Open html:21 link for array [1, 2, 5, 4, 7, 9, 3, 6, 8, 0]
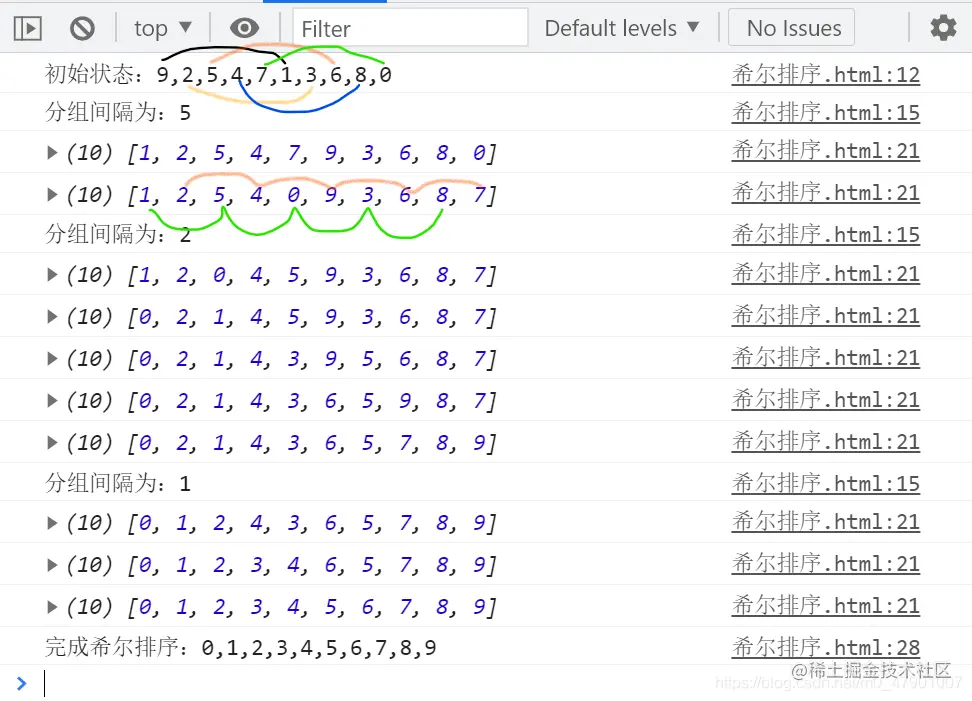The image size is (972, 701). click(826, 151)
